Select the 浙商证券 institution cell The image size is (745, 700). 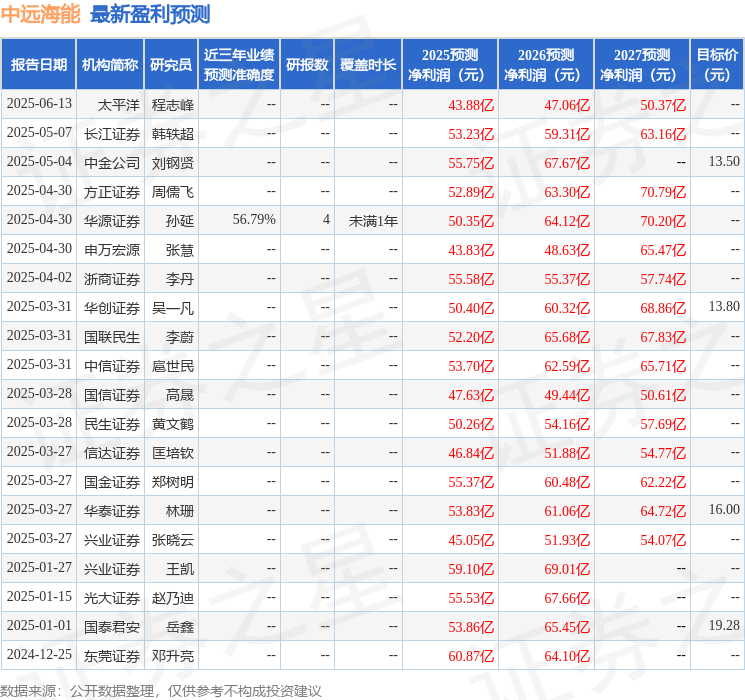click(112, 279)
